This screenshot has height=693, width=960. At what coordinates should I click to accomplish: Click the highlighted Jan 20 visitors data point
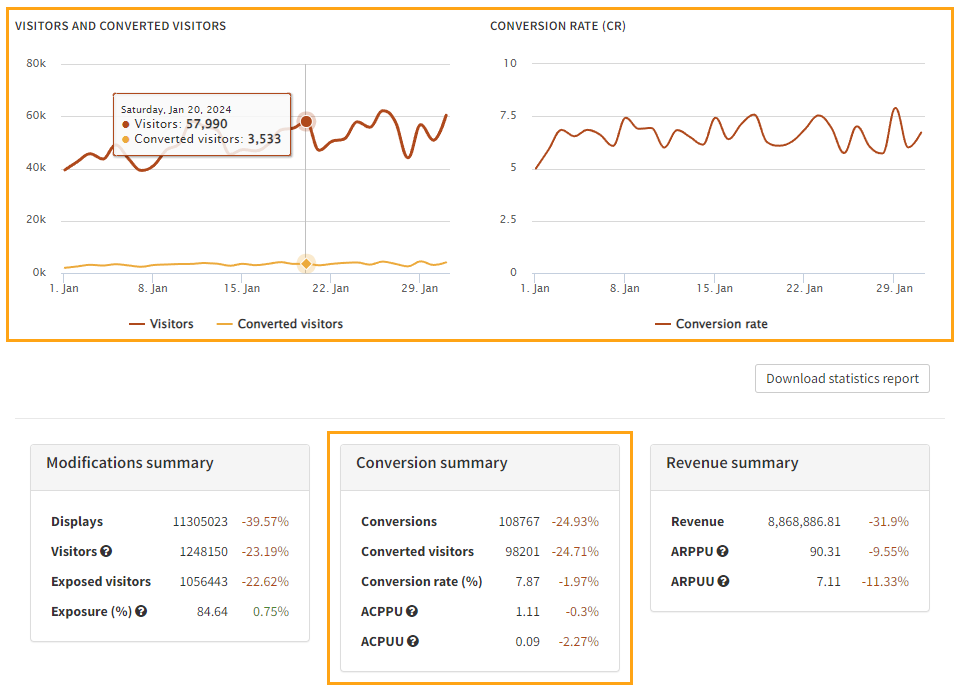pyautogui.click(x=305, y=120)
